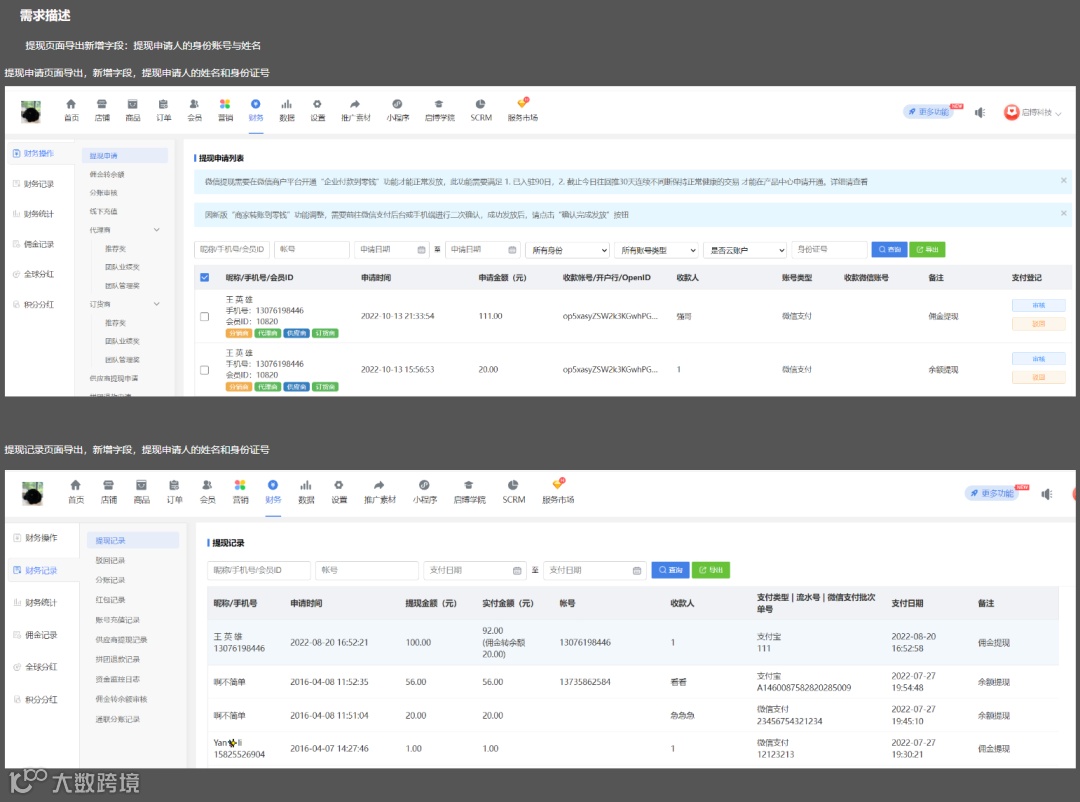Dismiss the 微信提现 notice banner with X
1080x802 pixels.
1063,181
